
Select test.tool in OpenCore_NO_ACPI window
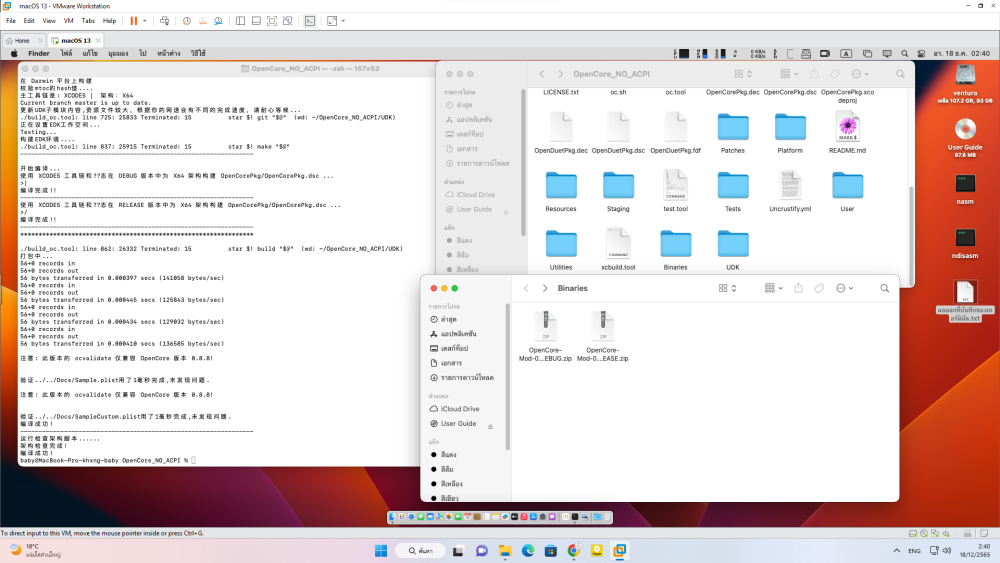coord(675,191)
